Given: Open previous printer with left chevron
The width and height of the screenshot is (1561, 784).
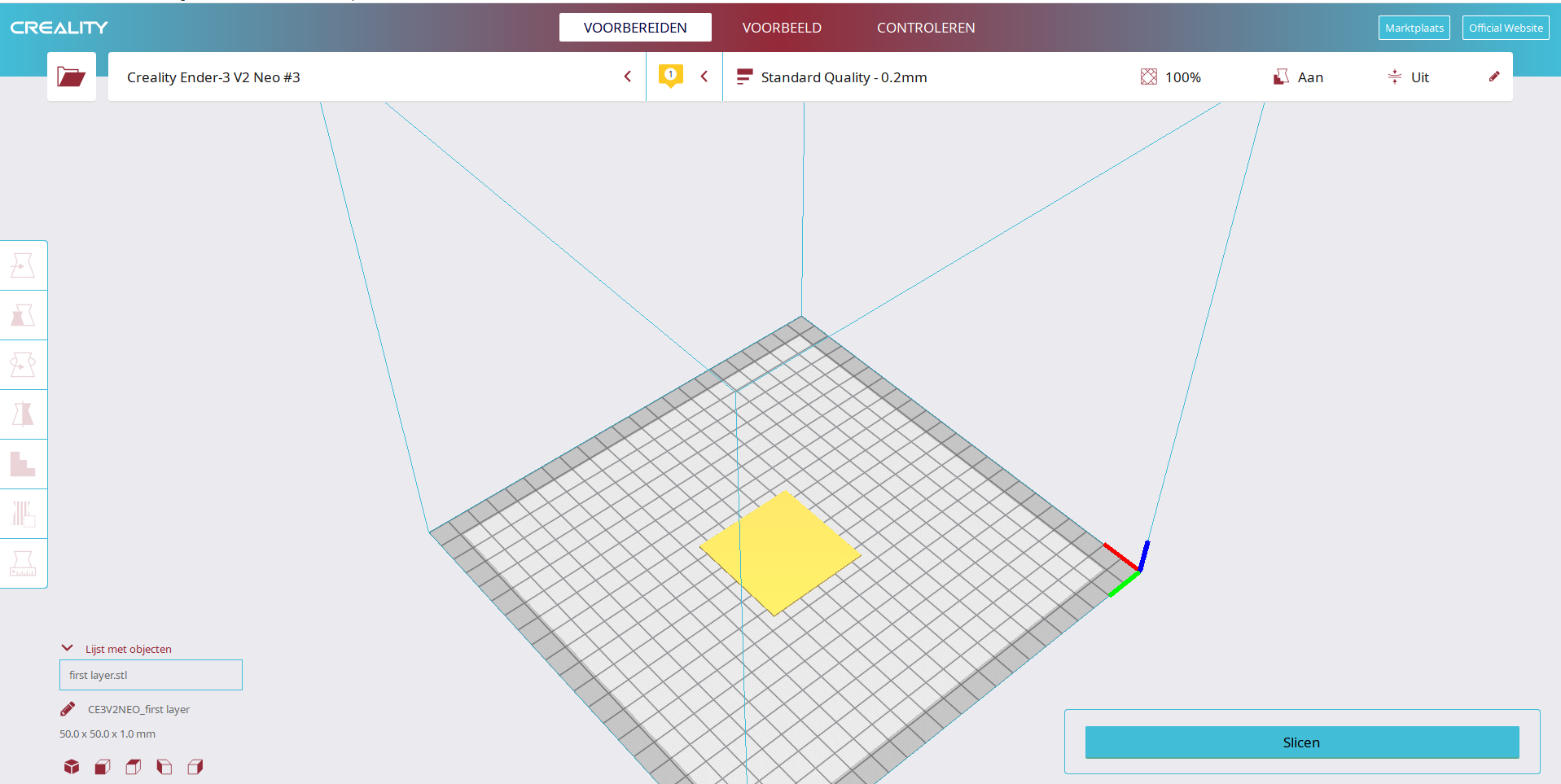Looking at the screenshot, I should (x=627, y=76).
